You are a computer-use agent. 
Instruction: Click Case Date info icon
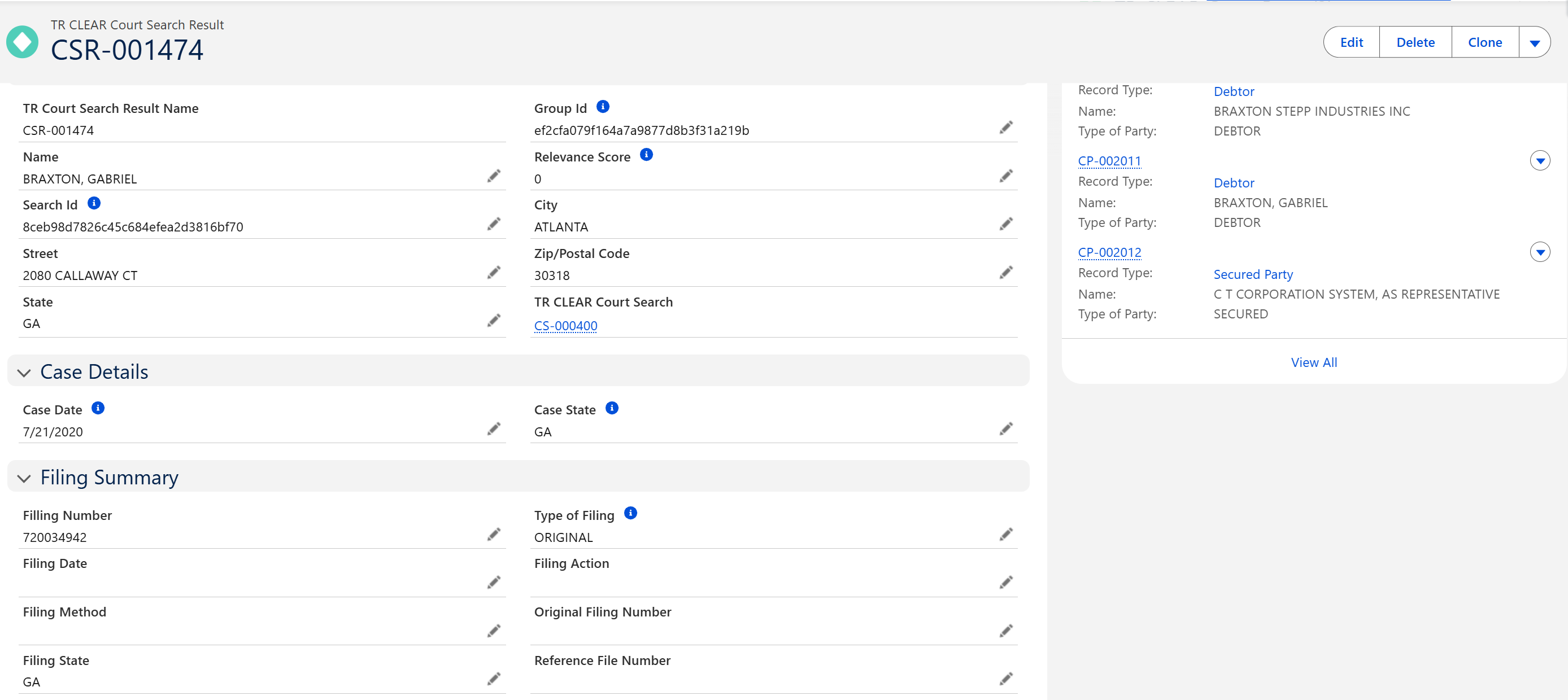(98, 408)
